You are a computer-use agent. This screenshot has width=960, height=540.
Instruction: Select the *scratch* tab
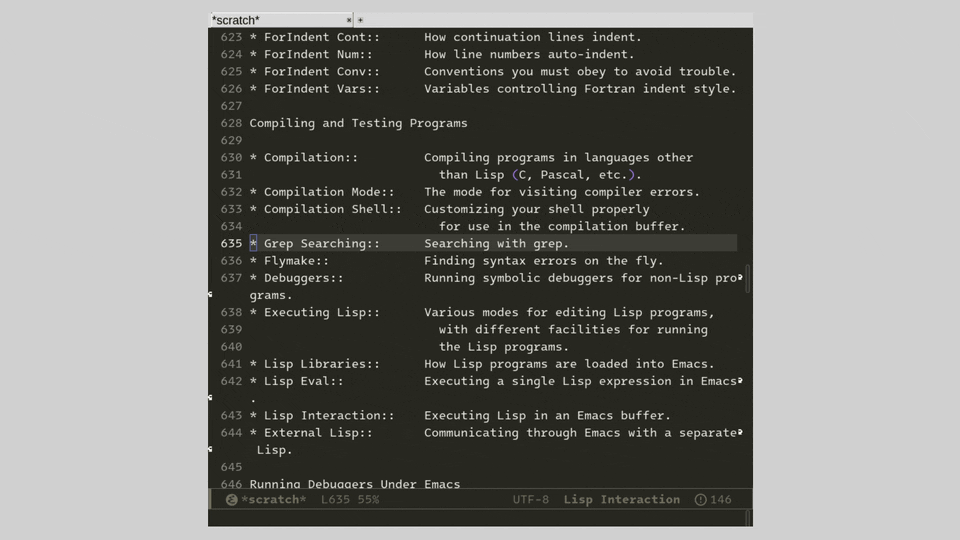pyautogui.click(x=270, y=20)
